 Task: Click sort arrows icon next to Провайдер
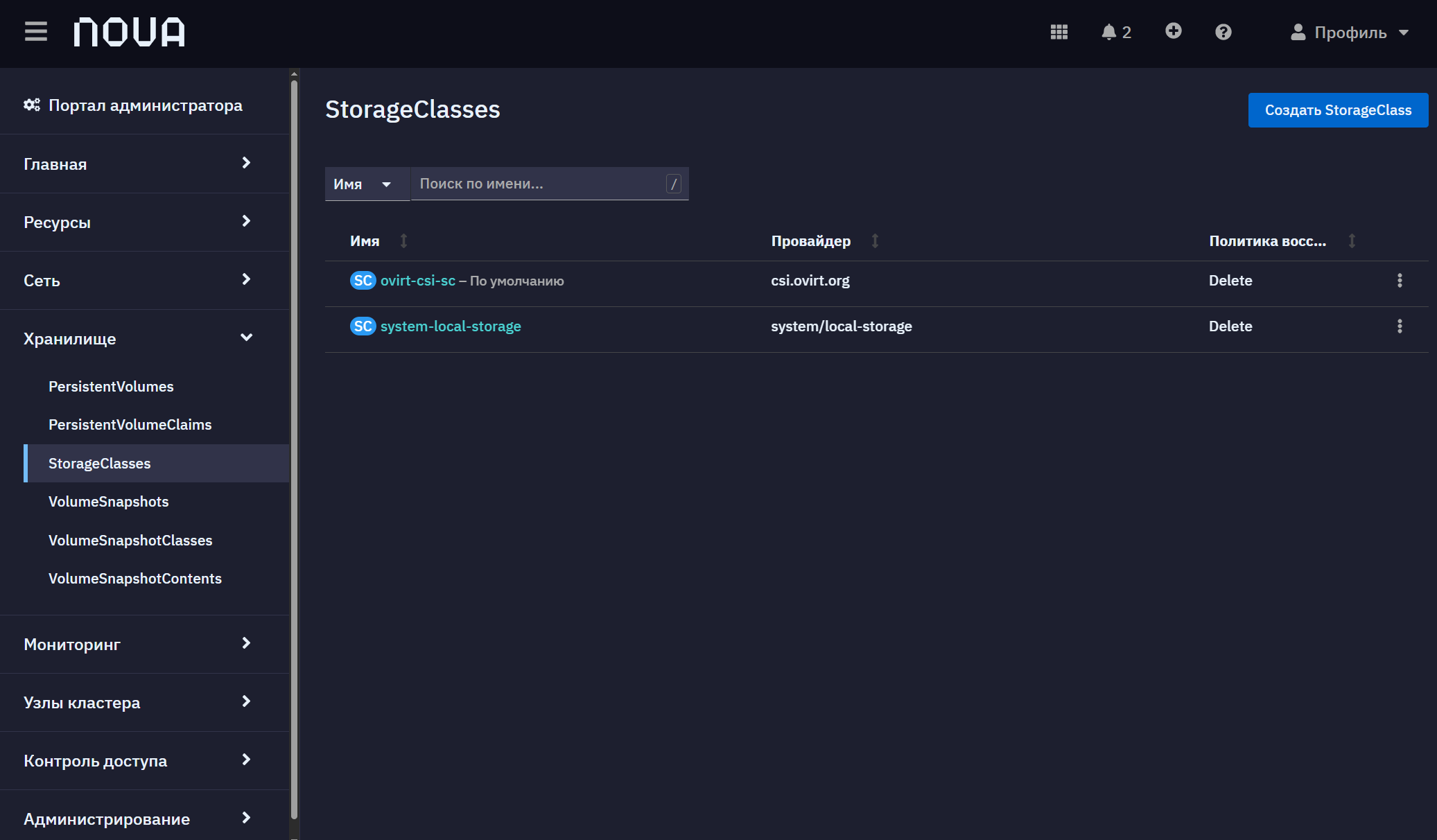pos(875,240)
